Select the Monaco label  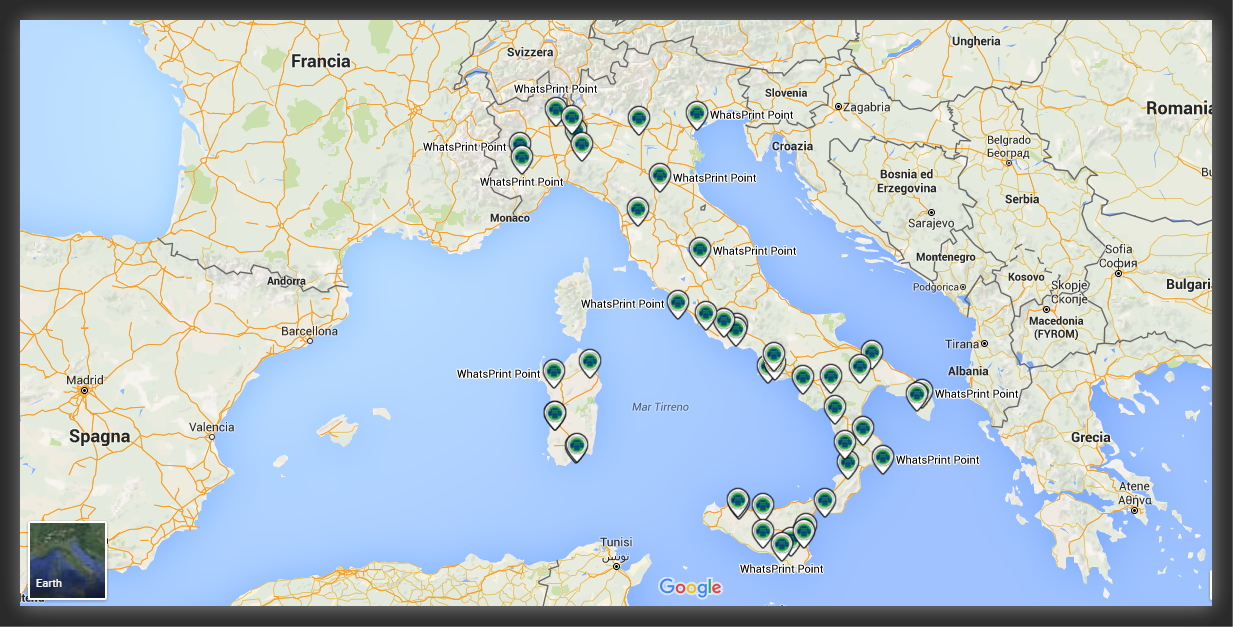click(x=511, y=218)
